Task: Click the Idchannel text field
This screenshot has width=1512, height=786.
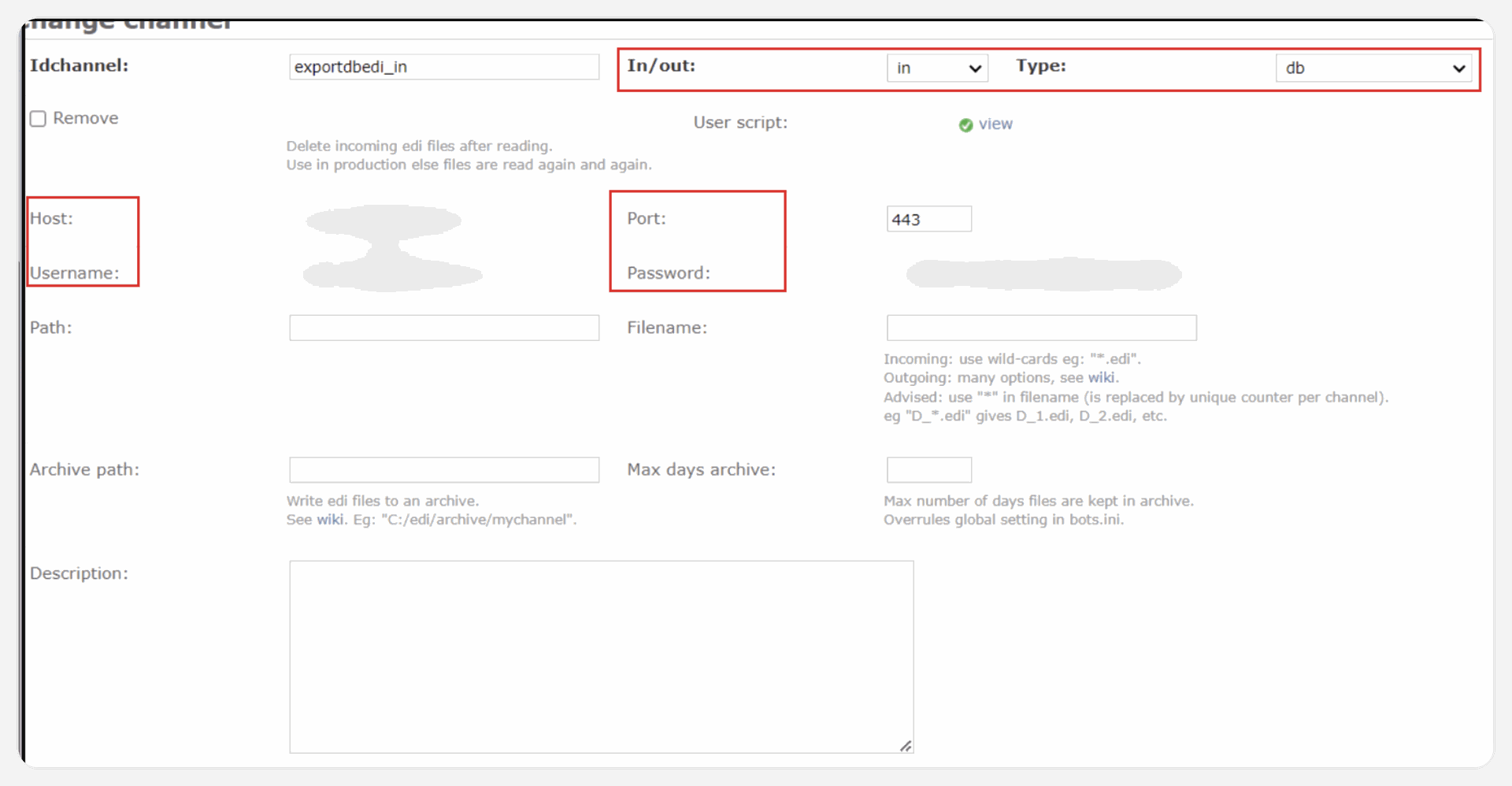Action: [444, 67]
